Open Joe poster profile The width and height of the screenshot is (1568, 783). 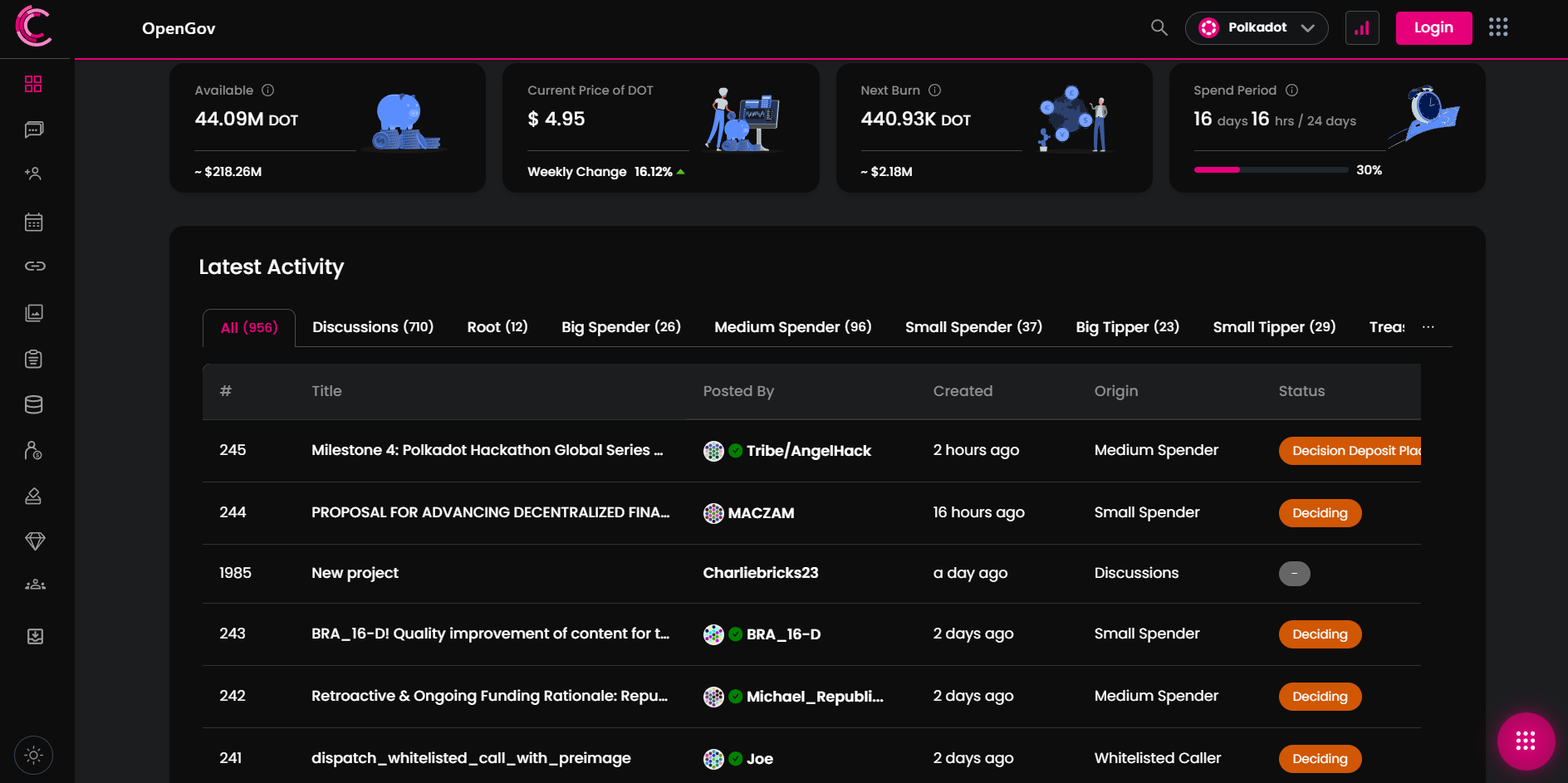[760, 759]
